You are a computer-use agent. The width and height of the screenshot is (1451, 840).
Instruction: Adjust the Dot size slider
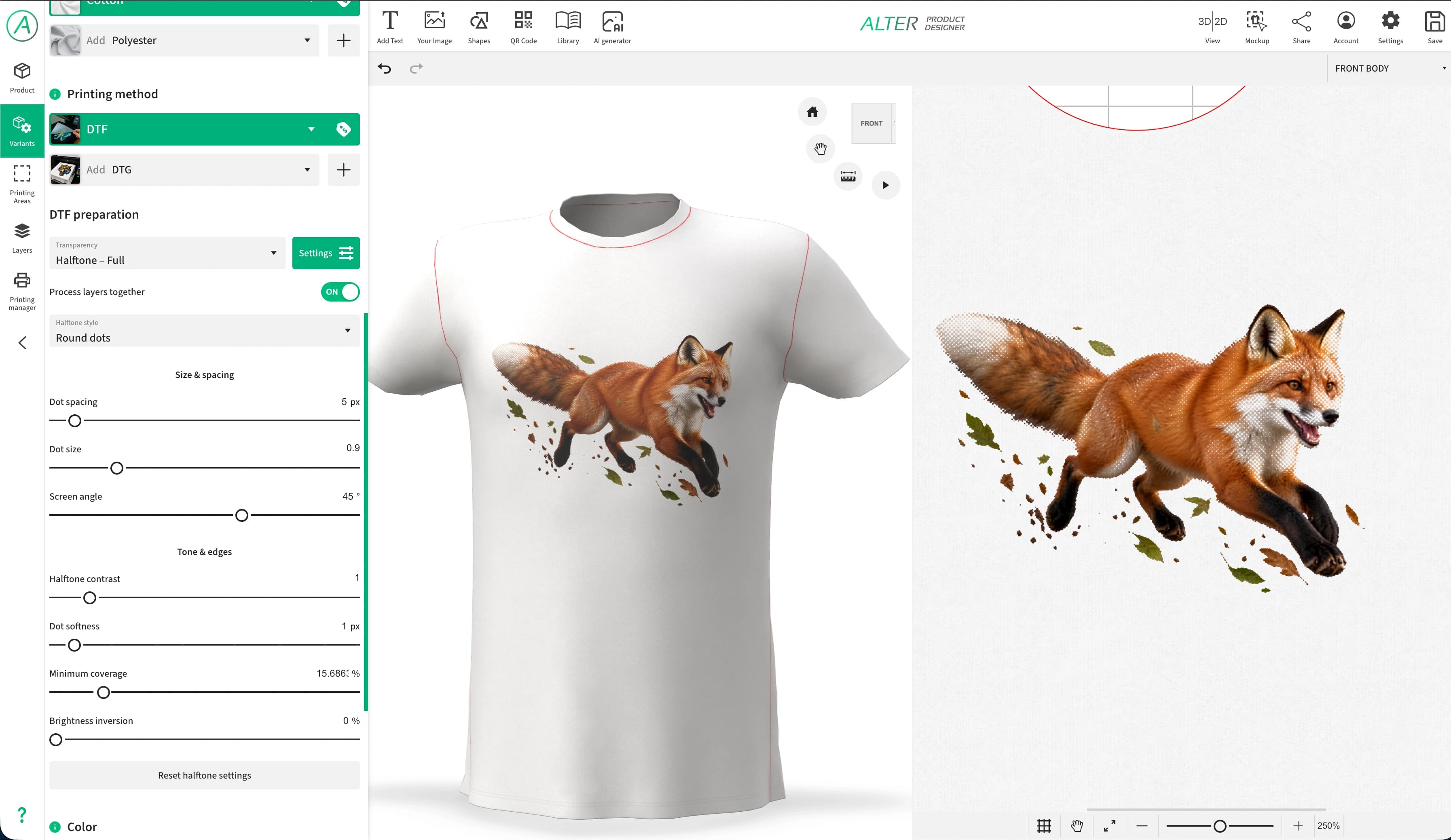tap(117, 468)
